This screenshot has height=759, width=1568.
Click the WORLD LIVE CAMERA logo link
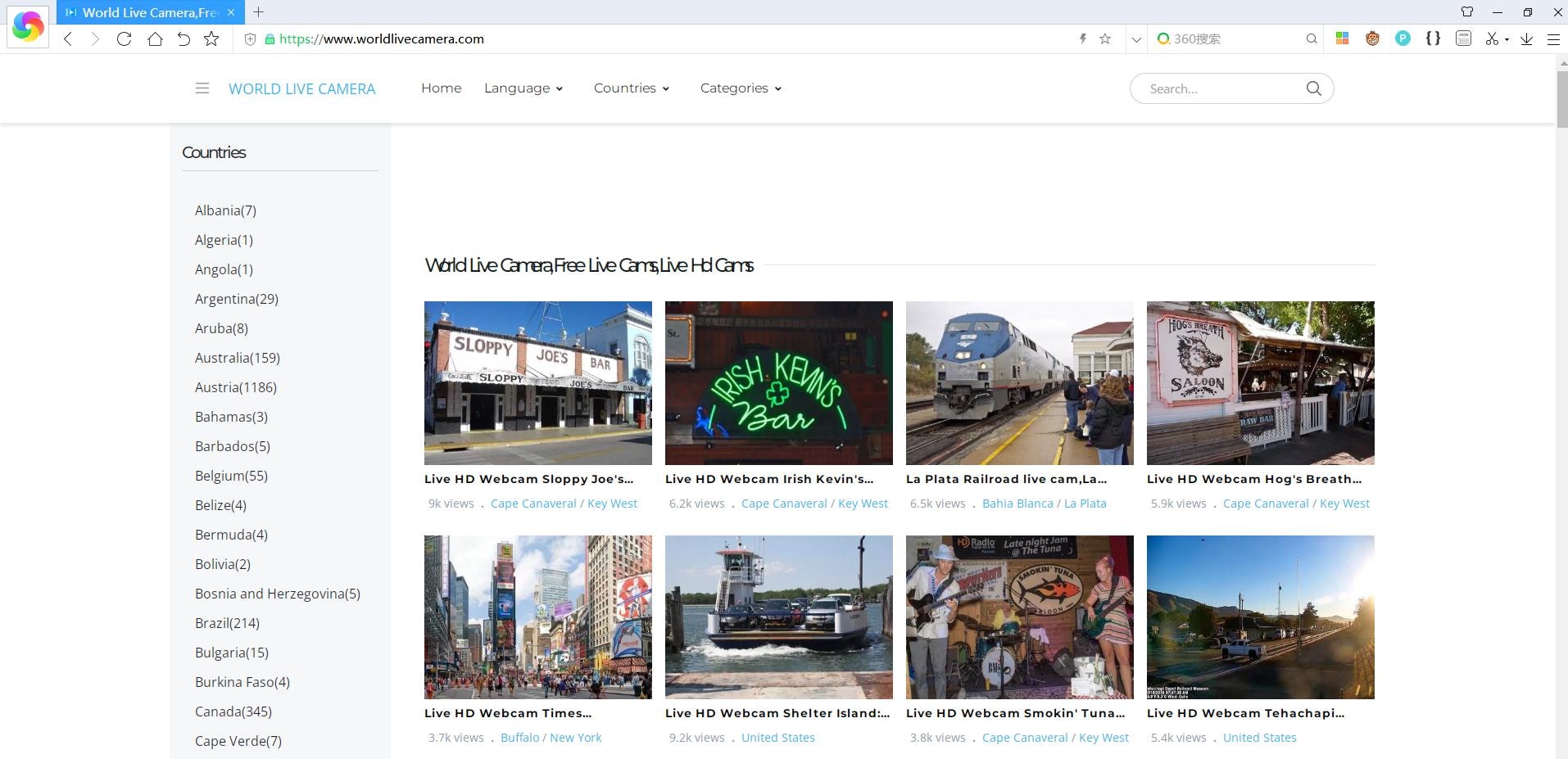click(301, 88)
